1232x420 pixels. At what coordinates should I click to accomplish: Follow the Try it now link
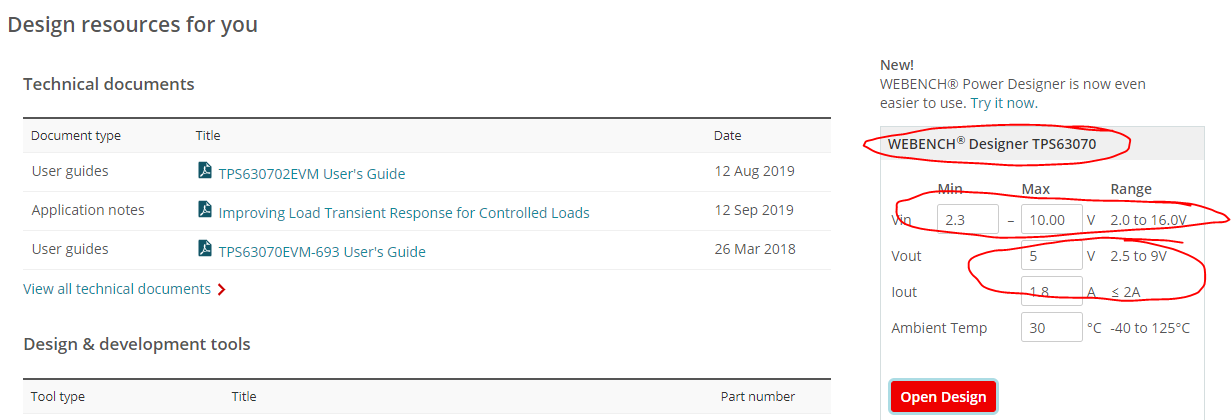(x=1003, y=103)
